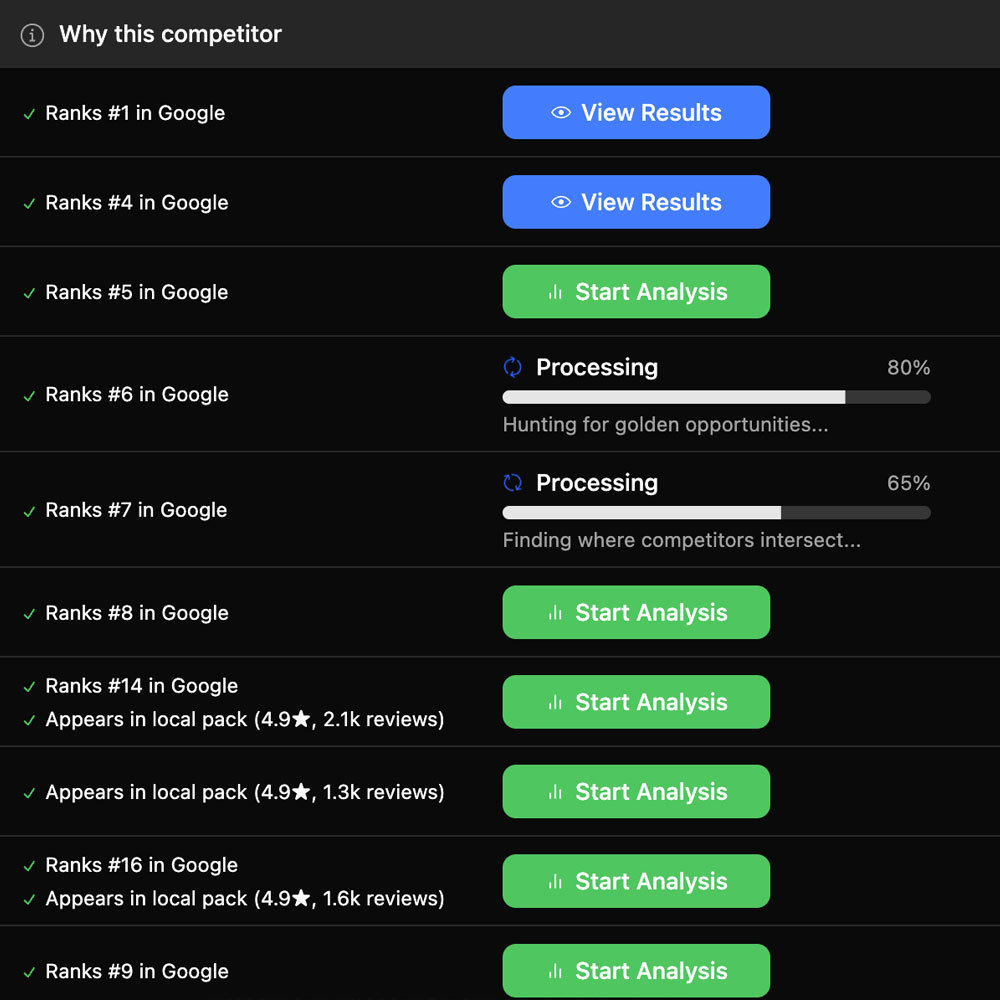Click the 80% processing progress bar
This screenshot has height=1000, width=1000.
pos(716,397)
